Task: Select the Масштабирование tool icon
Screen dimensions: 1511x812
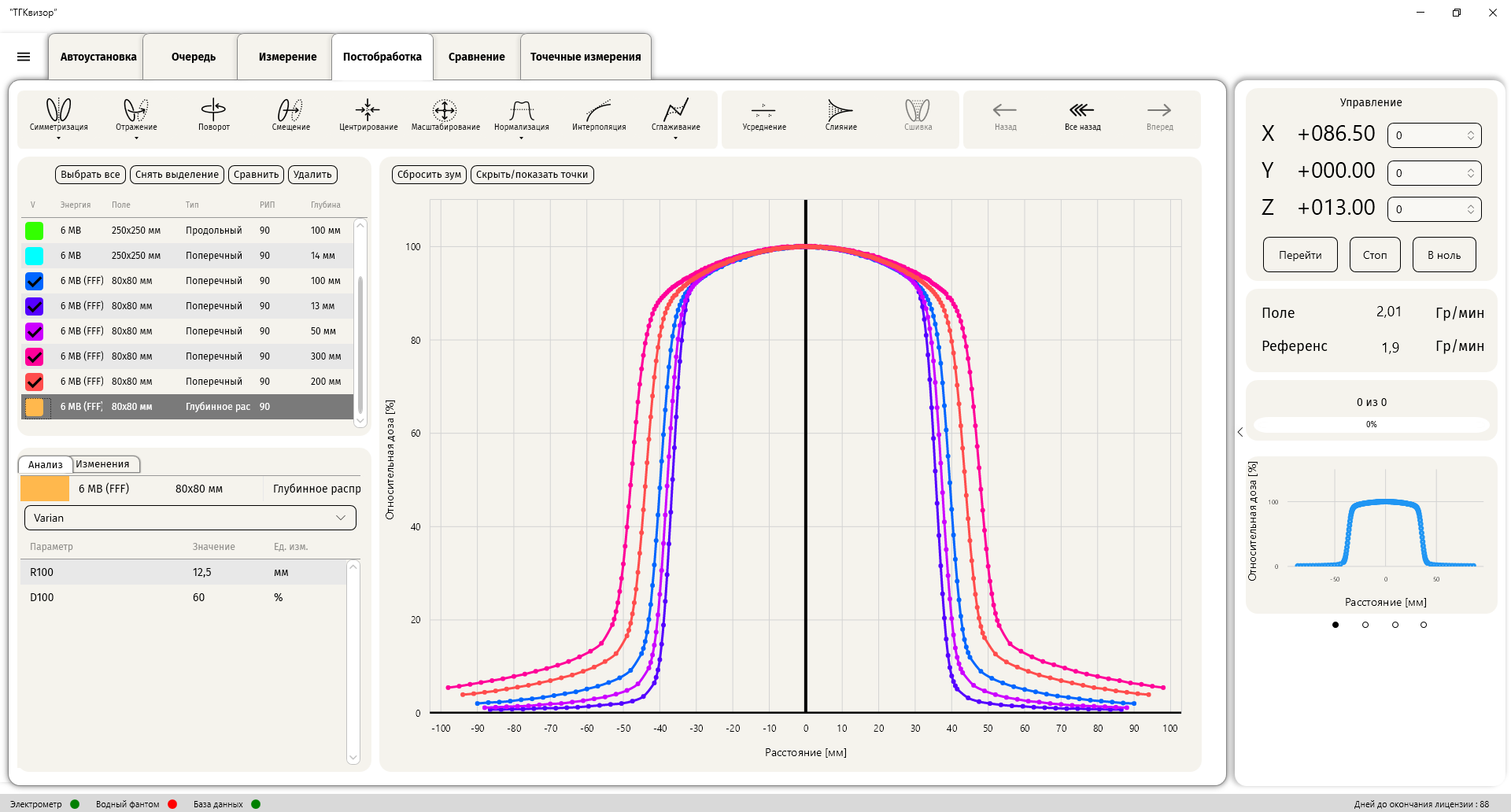Action: 445,110
